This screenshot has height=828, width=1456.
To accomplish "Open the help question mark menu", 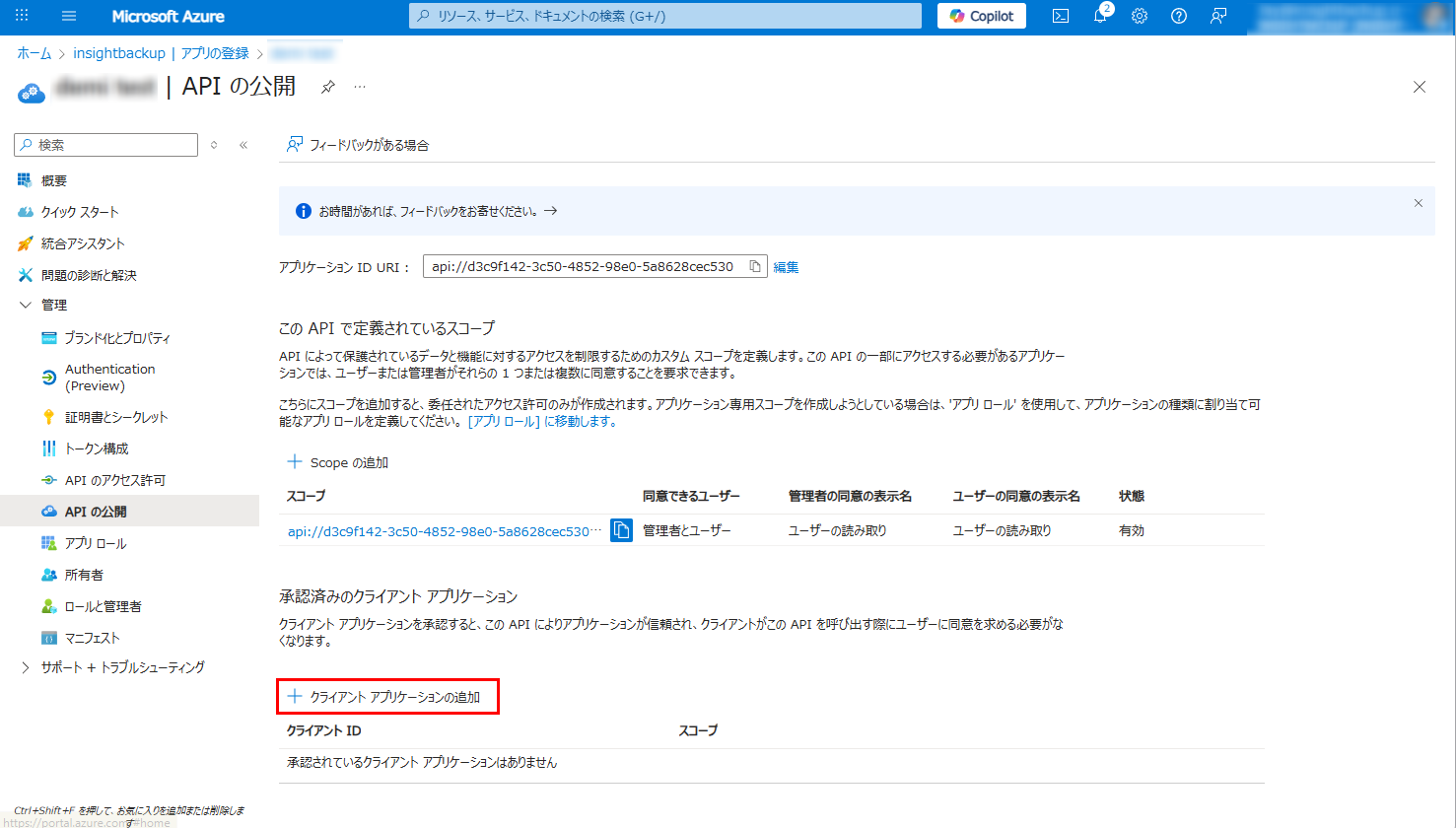I will 1179,16.
